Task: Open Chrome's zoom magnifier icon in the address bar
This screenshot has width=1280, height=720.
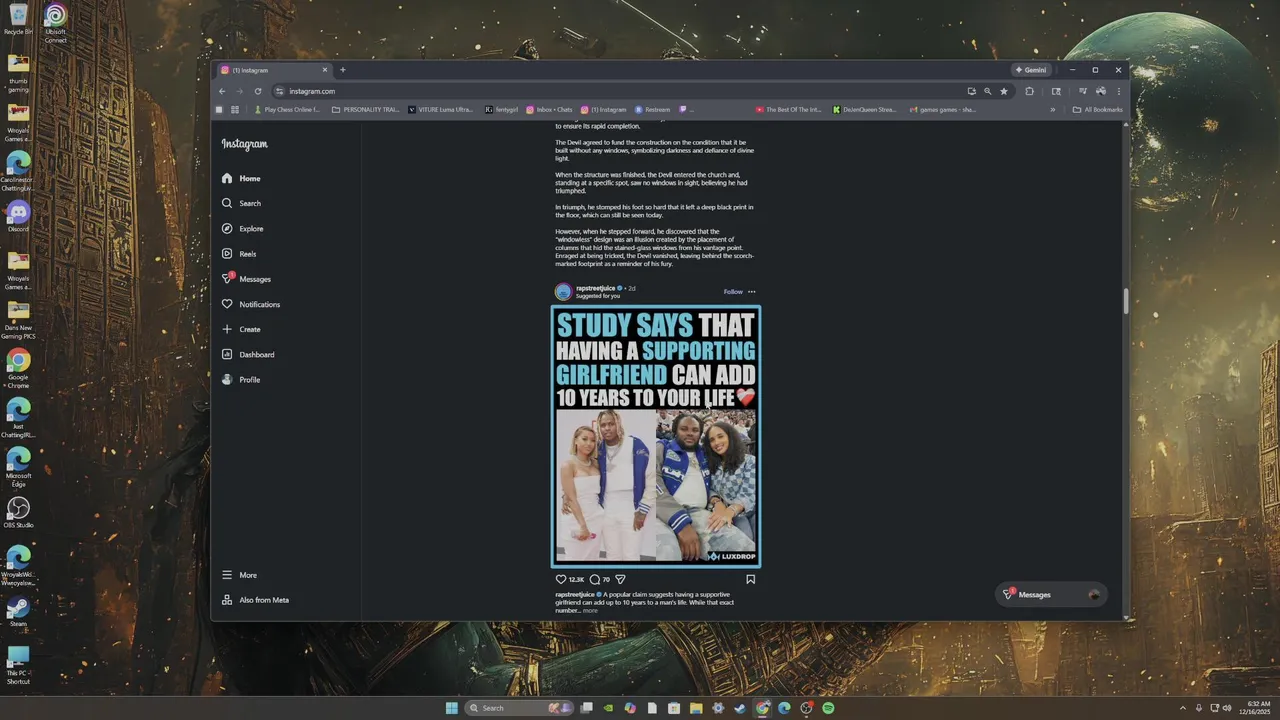Action: [988, 91]
